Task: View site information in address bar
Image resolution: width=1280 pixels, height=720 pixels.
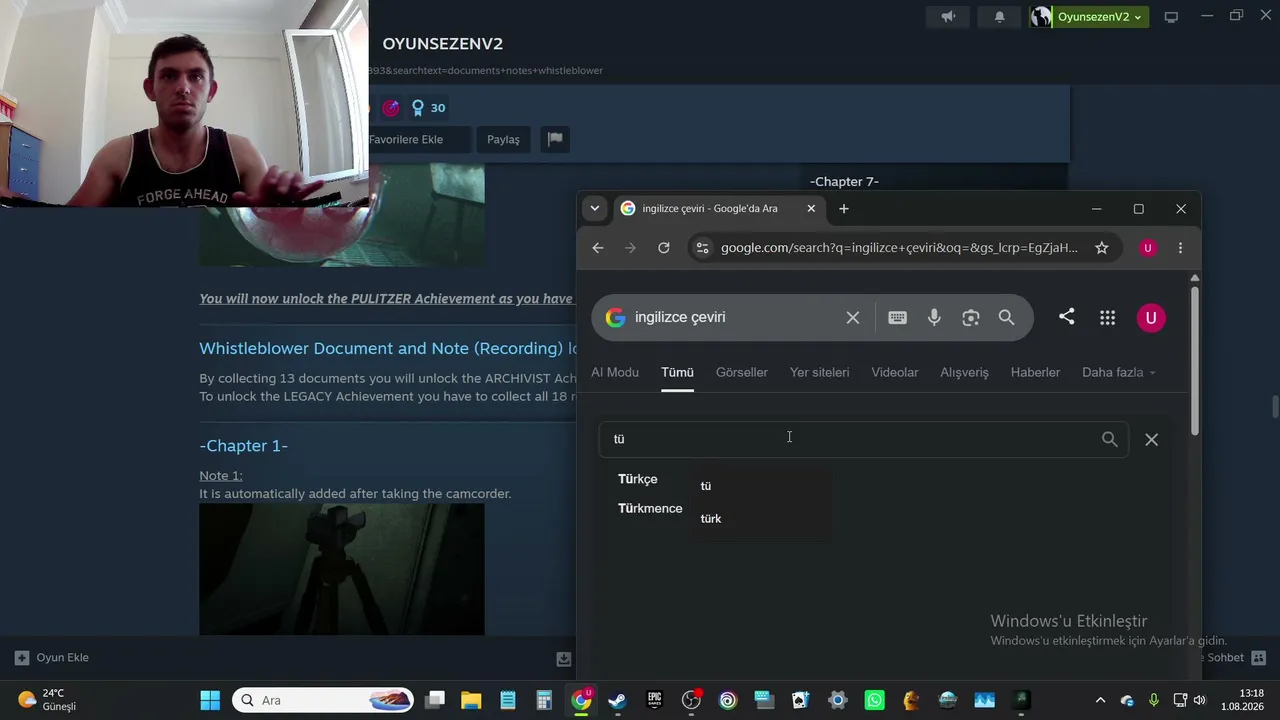Action: tap(702, 248)
